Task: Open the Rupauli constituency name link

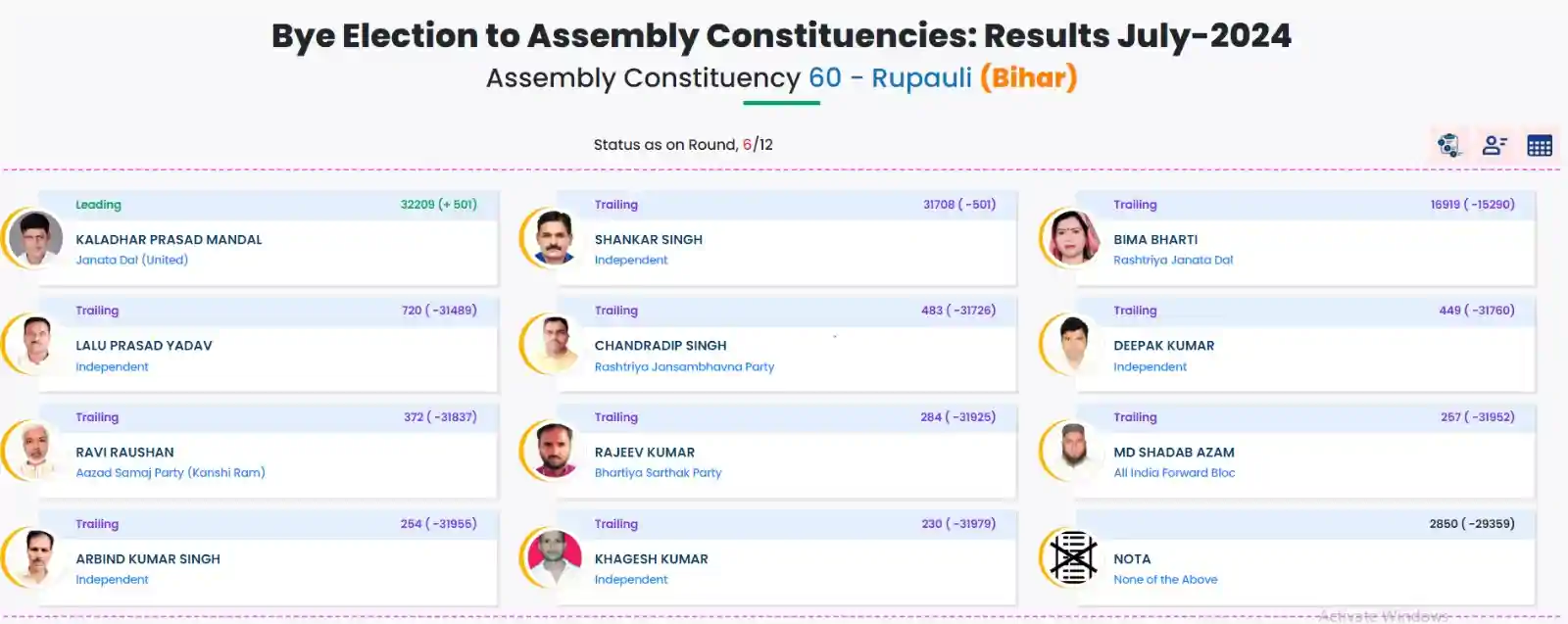Action: tap(921, 77)
